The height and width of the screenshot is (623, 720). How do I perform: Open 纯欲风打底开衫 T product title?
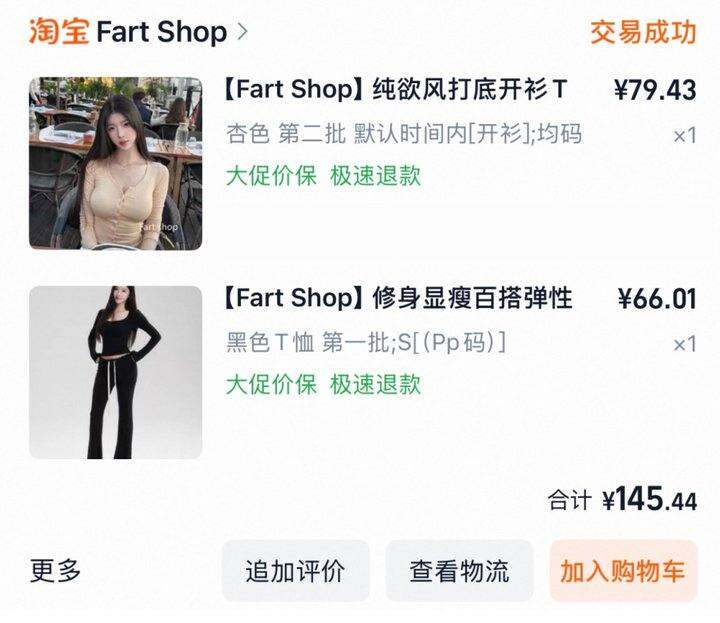(x=395, y=89)
